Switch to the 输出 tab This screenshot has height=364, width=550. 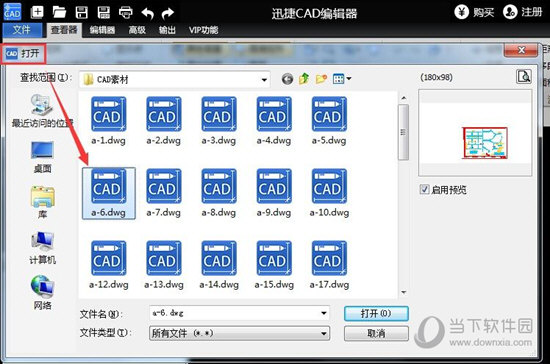coord(167,30)
